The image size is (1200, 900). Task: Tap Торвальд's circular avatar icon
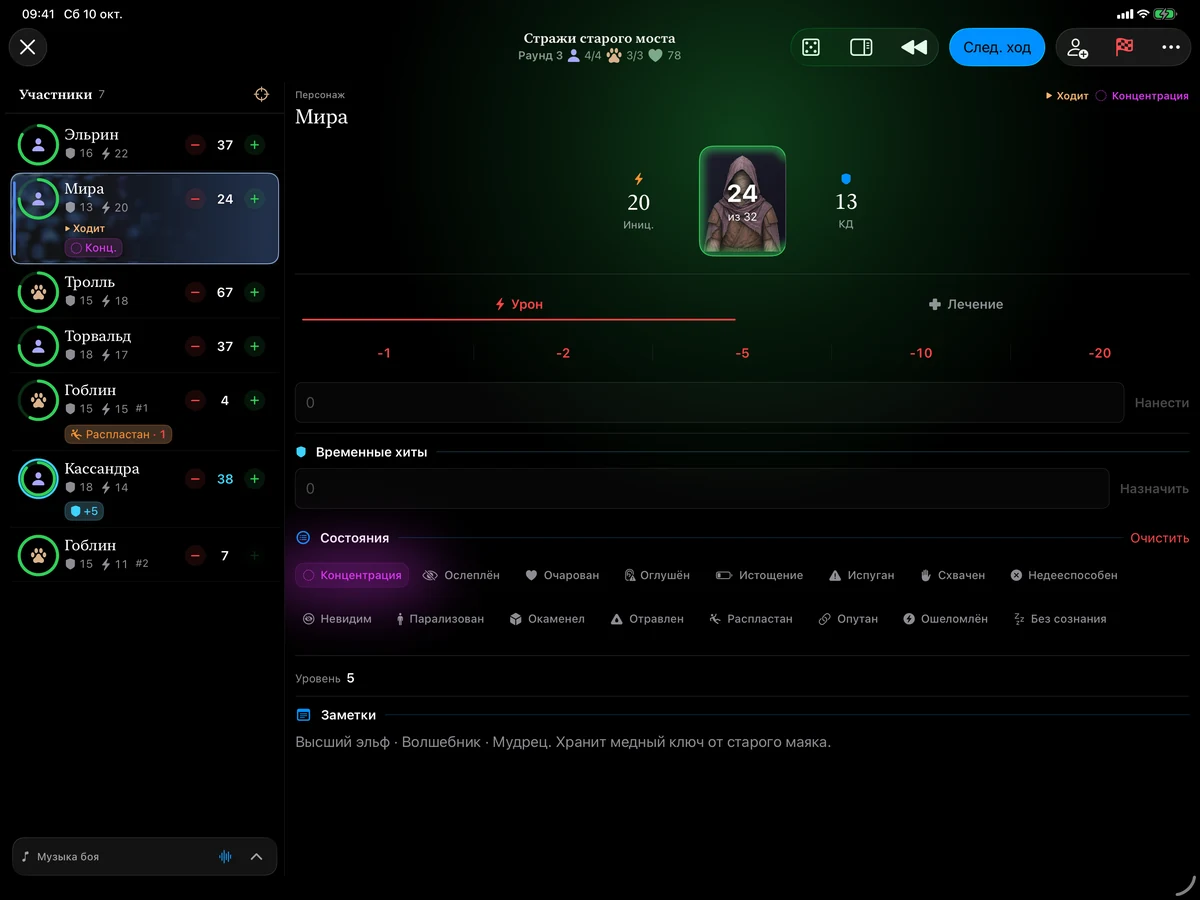(38, 346)
